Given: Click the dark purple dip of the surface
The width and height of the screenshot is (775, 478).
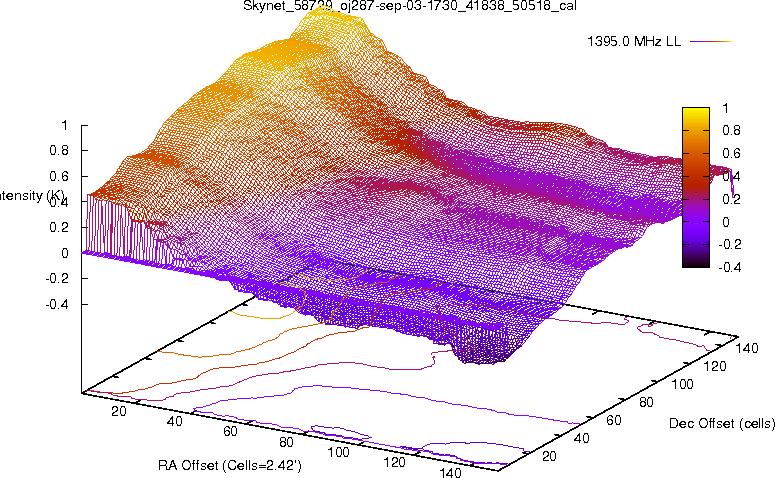Looking at the screenshot, I should pos(483,352).
